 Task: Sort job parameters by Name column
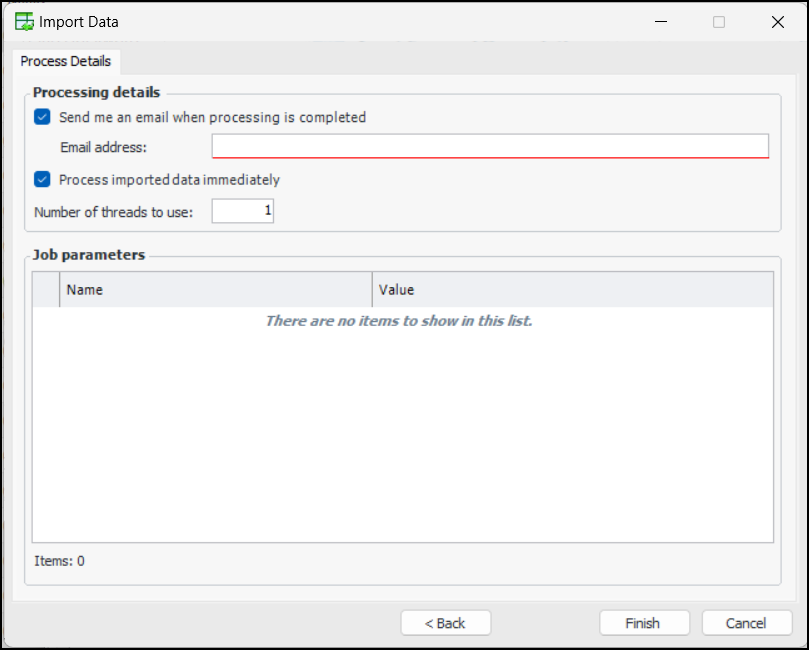[215, 290]
